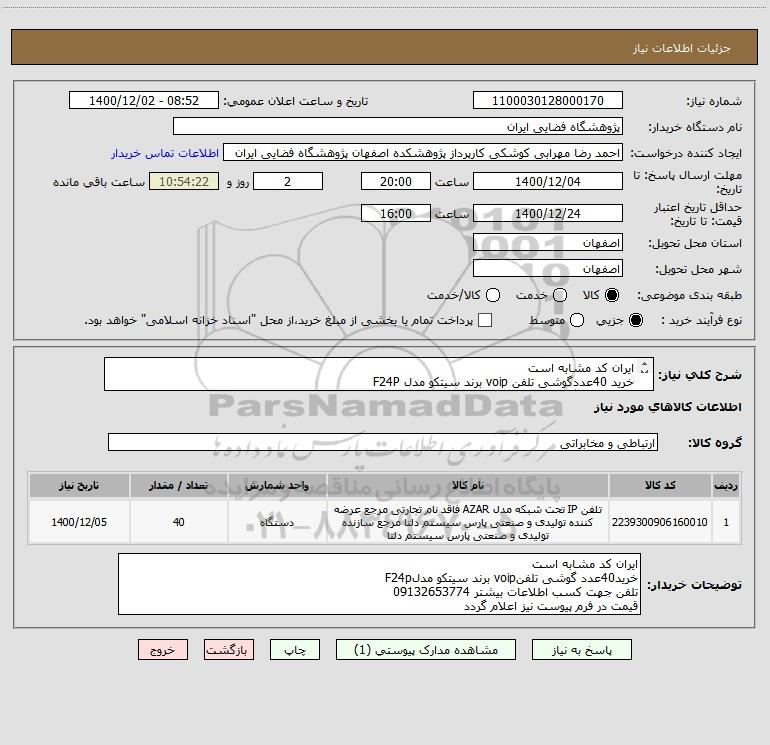770x745 pixels.
Task: Click the price validity date 1400/12/24
Action: tap(548, 213)
